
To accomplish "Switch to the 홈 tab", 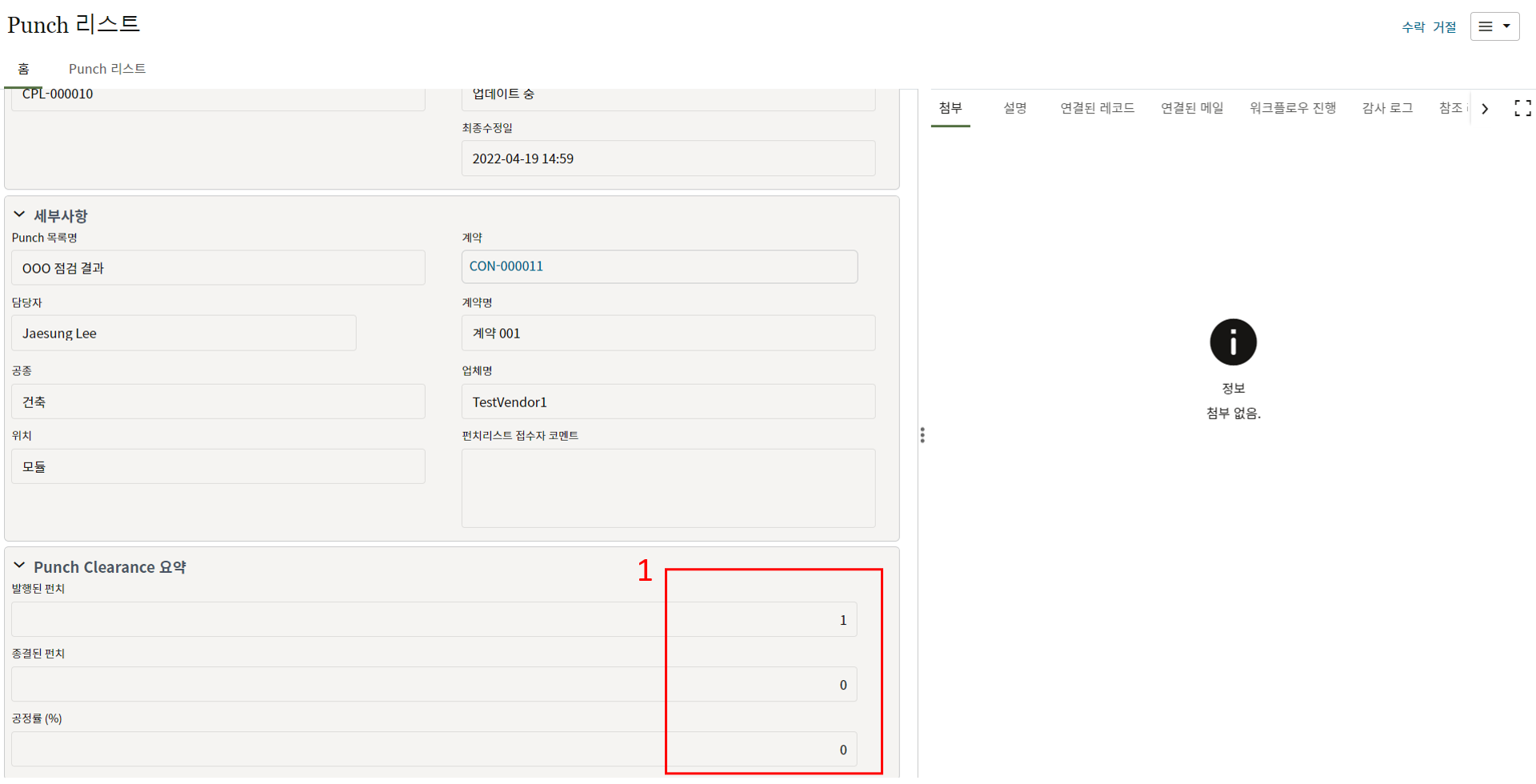I will click(x=24, y=69).
